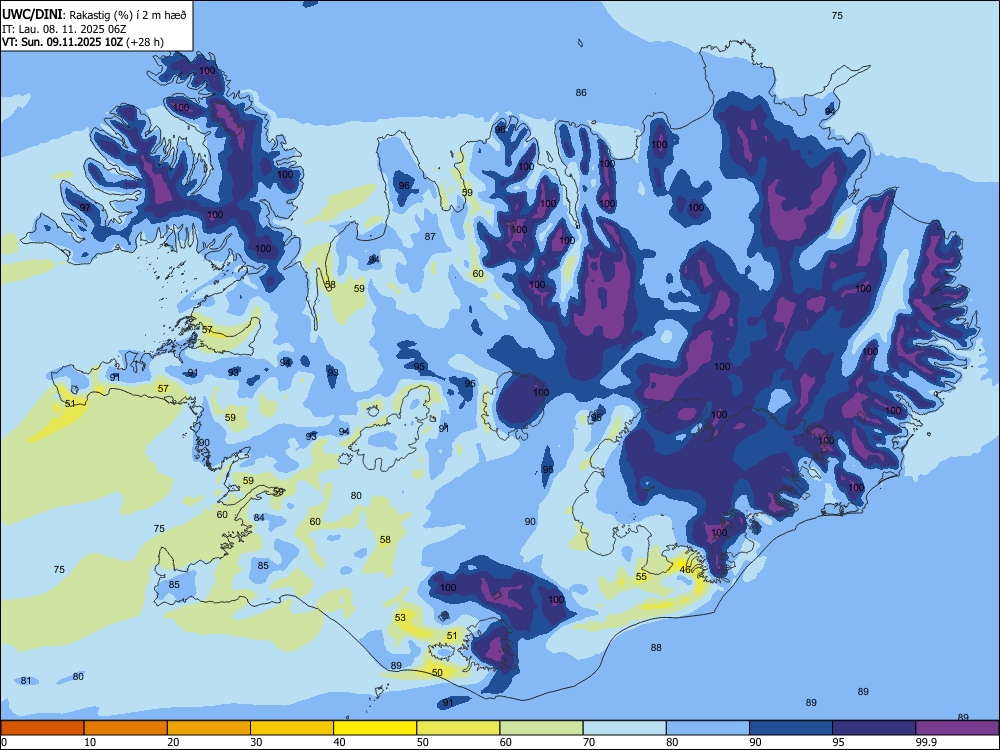Click the 97 humidity value in the Westfjords
This screenshot has width=1000, height=750.
coord(85,208)
